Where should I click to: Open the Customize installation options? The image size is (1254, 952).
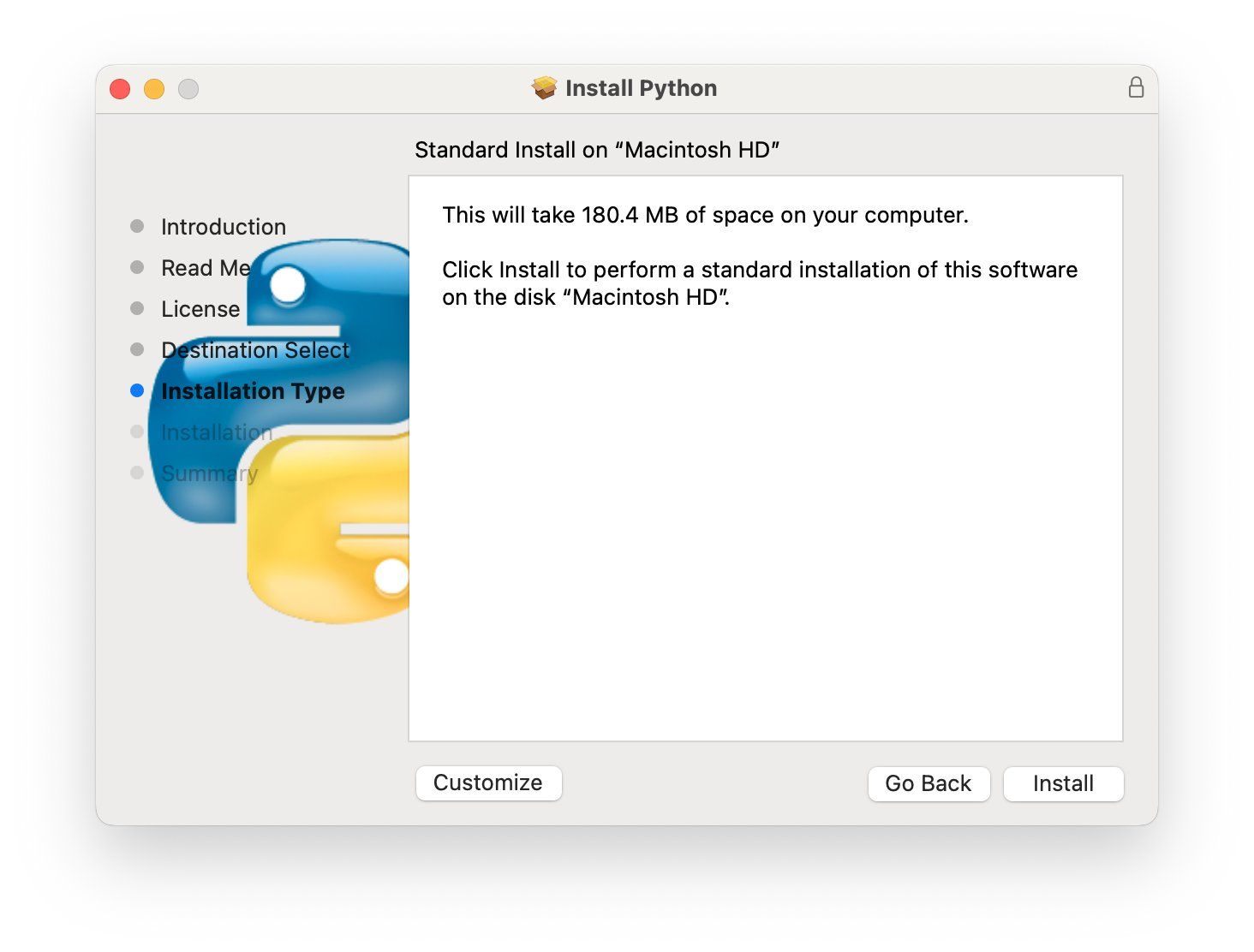pyautogui.click(x=488, y=782)
